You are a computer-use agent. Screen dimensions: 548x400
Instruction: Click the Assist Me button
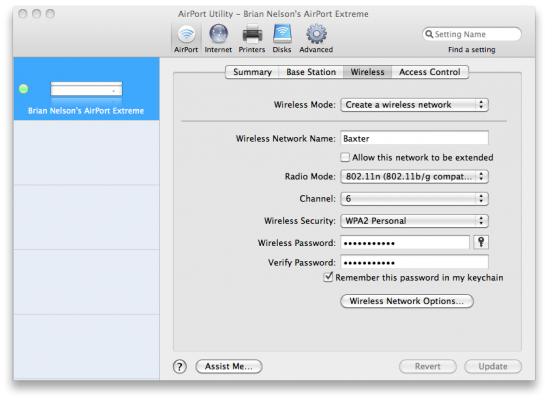(x=229, y=366)
